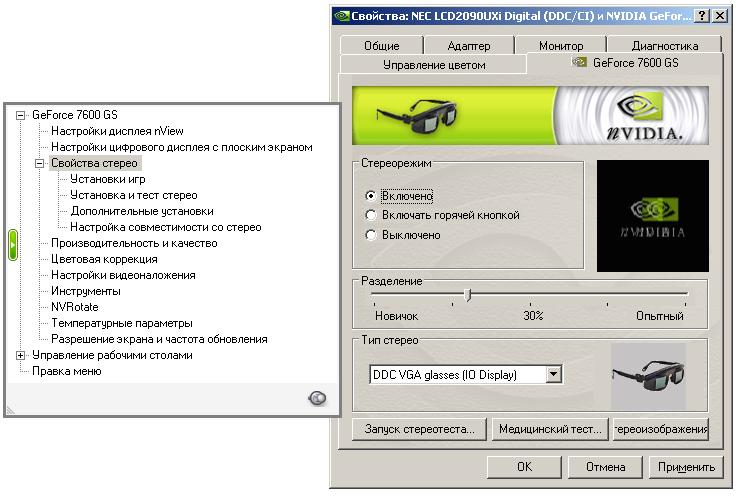Select the Включено radio button
This screenshot has height=496, width=740.
click(371, 196)
